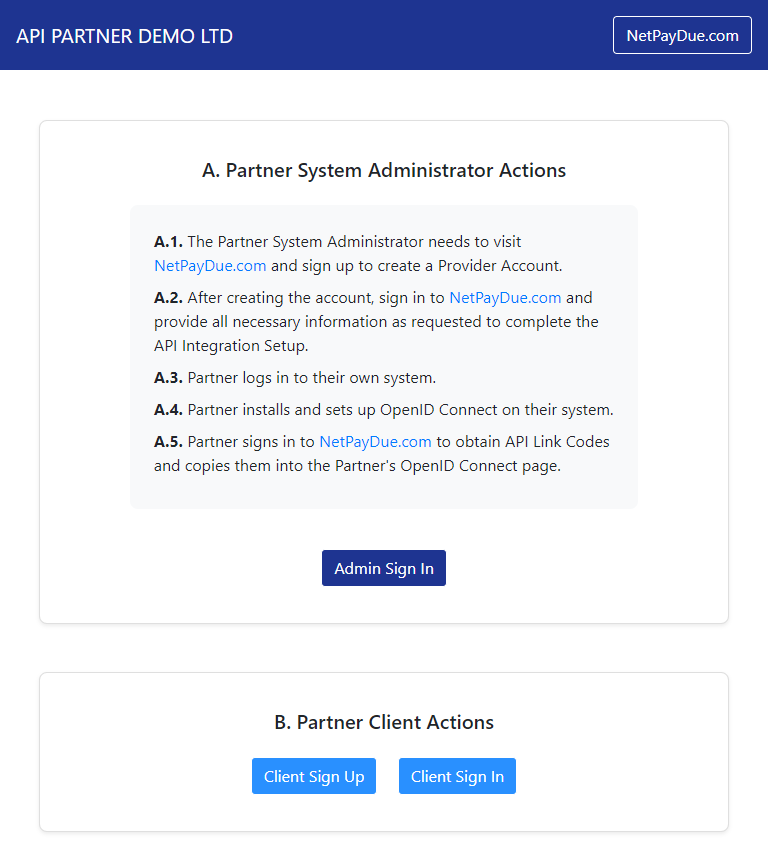Screen dimensions: 768x867
Task: Open NetPayDue.com from the header button
Action: [682, 36]
